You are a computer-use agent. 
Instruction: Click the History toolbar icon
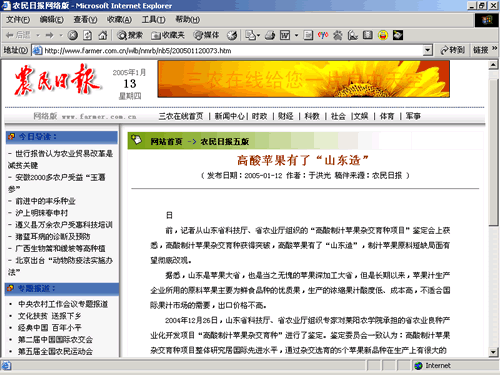tap(232, 35)
